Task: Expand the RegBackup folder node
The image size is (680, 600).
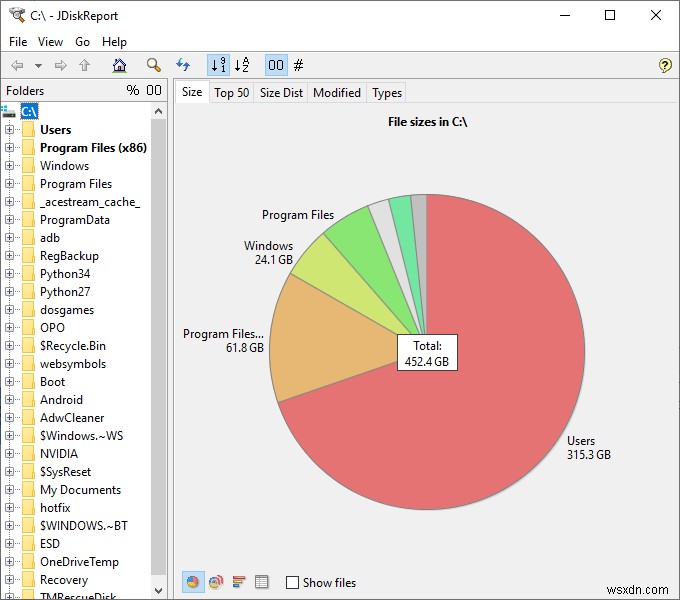Action: tap(10, 256)
